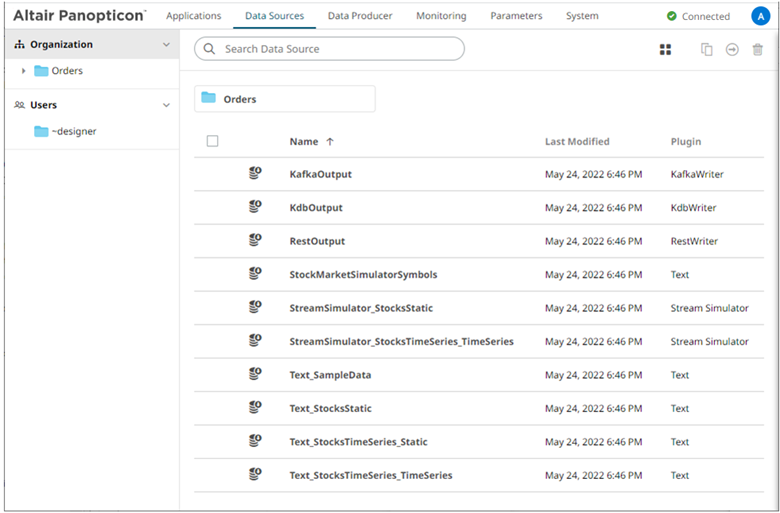Open StockMarketSimulatorSymbols data source
Image resolution: width=780 pixels, height=513 pixels.
coord(363,275)
